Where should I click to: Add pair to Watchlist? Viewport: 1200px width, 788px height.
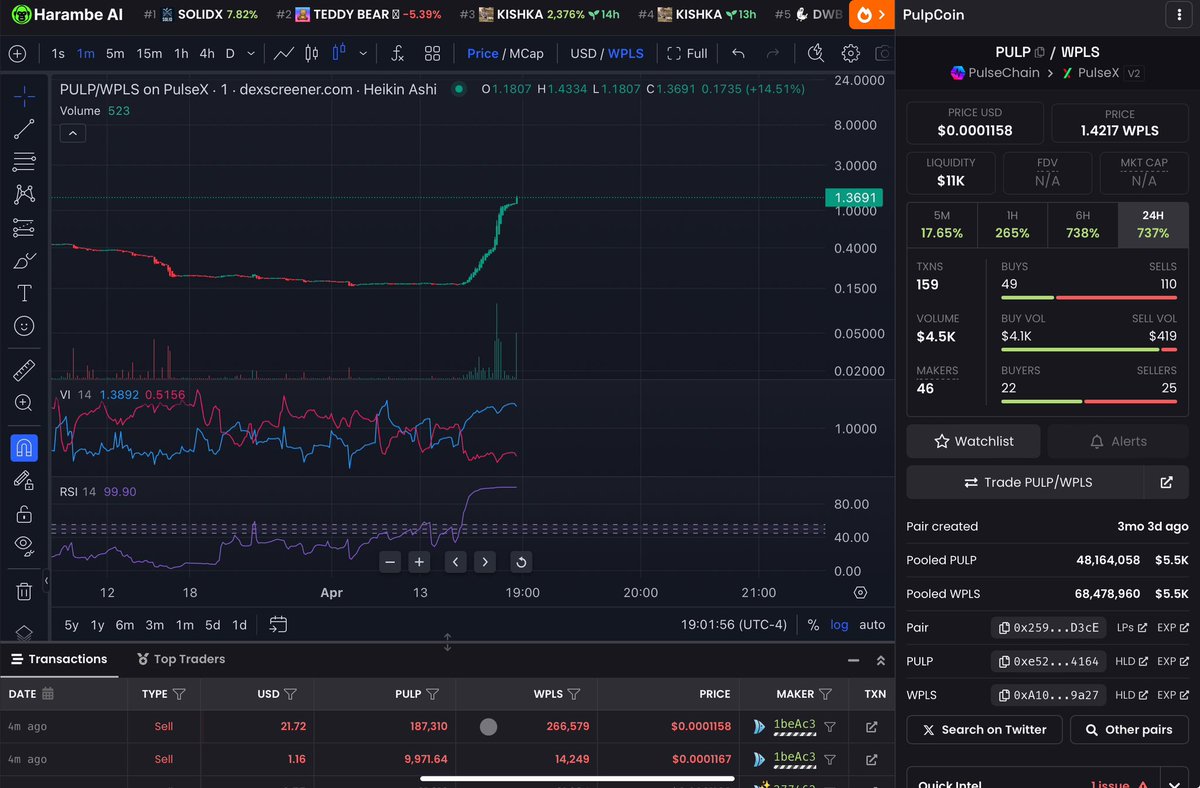[x=973, y=441]
